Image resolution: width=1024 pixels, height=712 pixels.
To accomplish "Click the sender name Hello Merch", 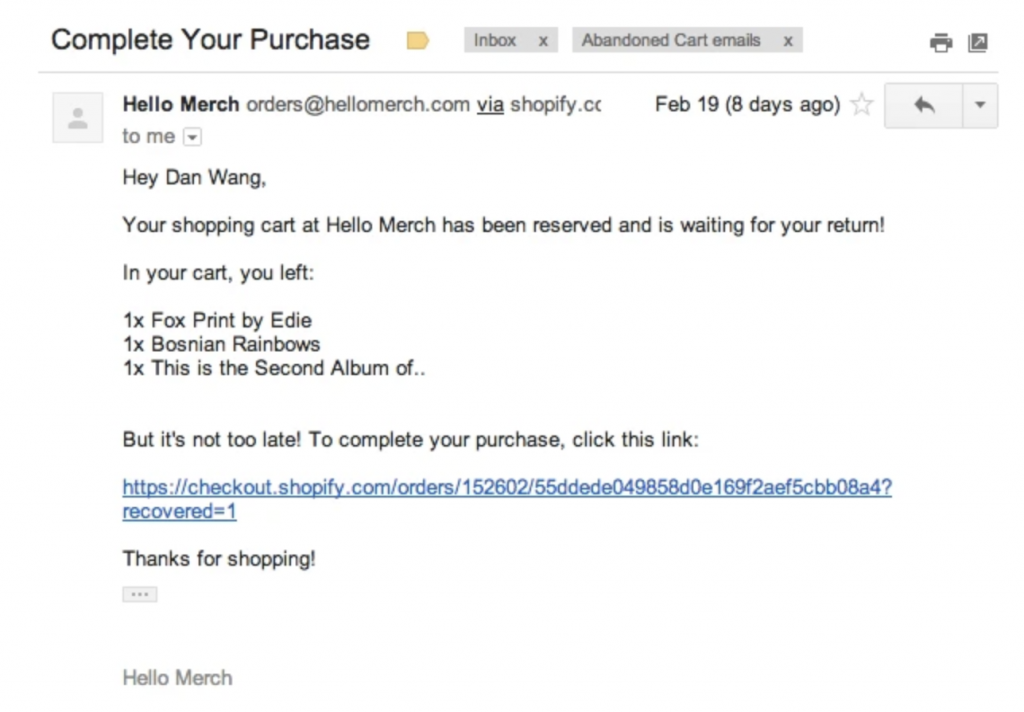I will (180, 104).
